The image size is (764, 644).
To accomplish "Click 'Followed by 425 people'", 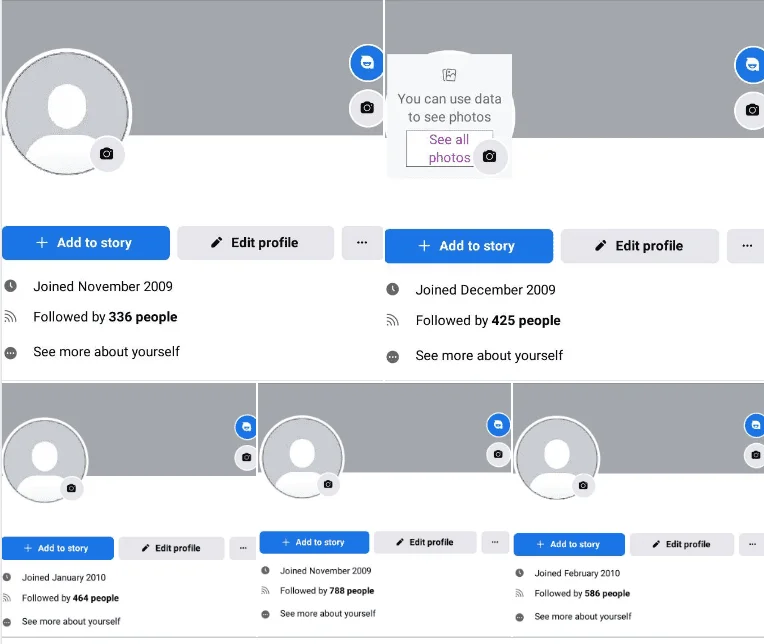I will tap(488, 321).
